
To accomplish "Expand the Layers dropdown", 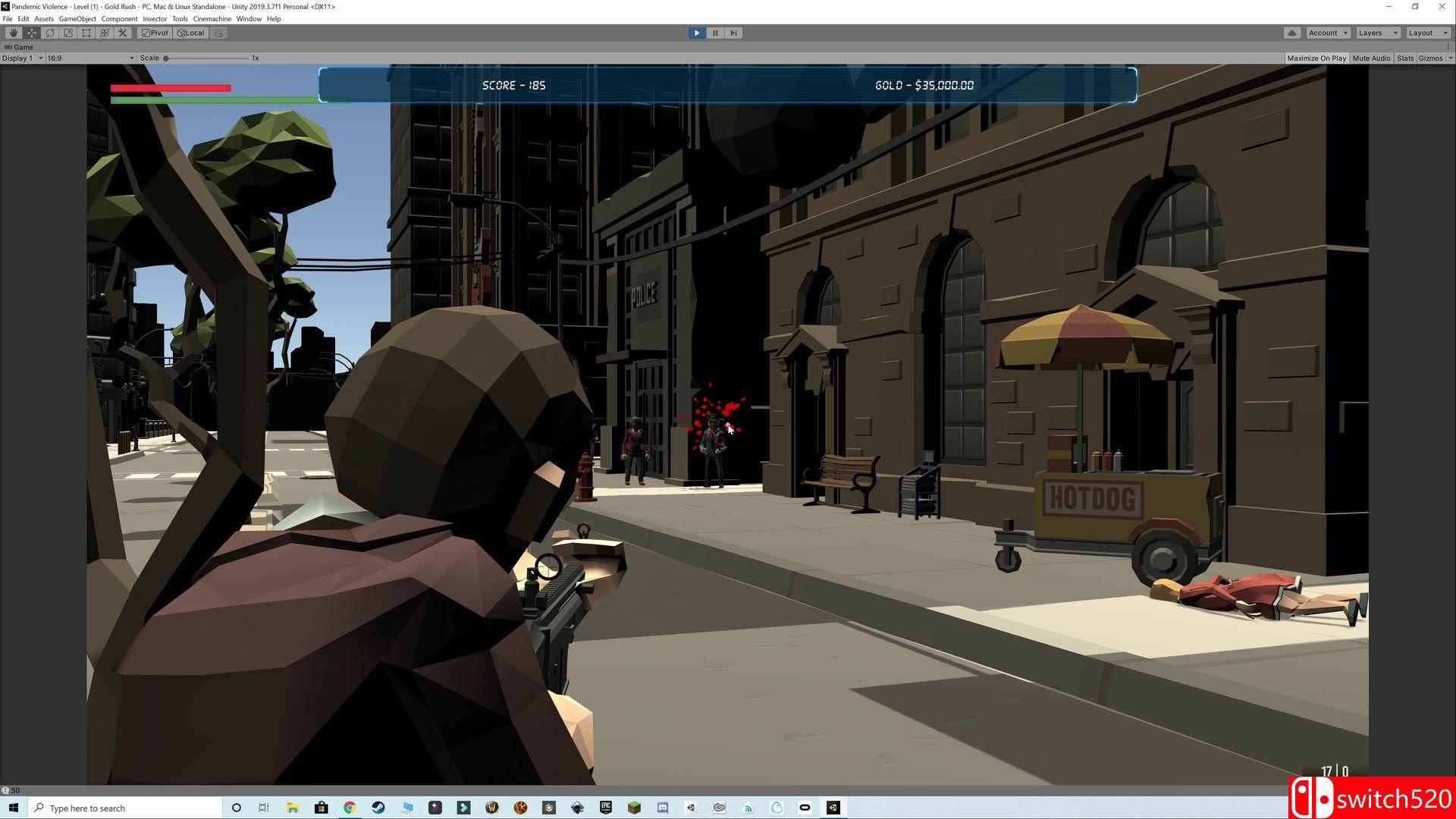I will (x=1378, y=33).
